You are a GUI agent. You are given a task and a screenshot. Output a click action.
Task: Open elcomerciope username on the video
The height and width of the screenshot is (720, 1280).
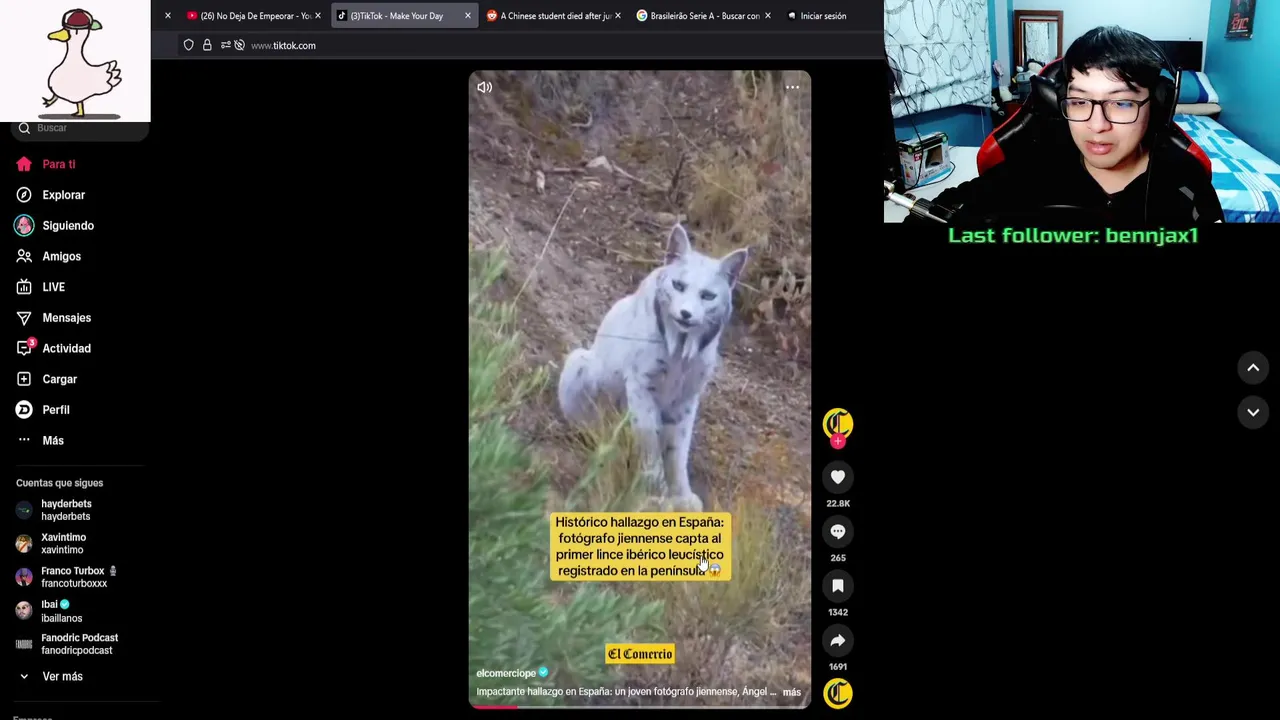[x=506, y=673]
